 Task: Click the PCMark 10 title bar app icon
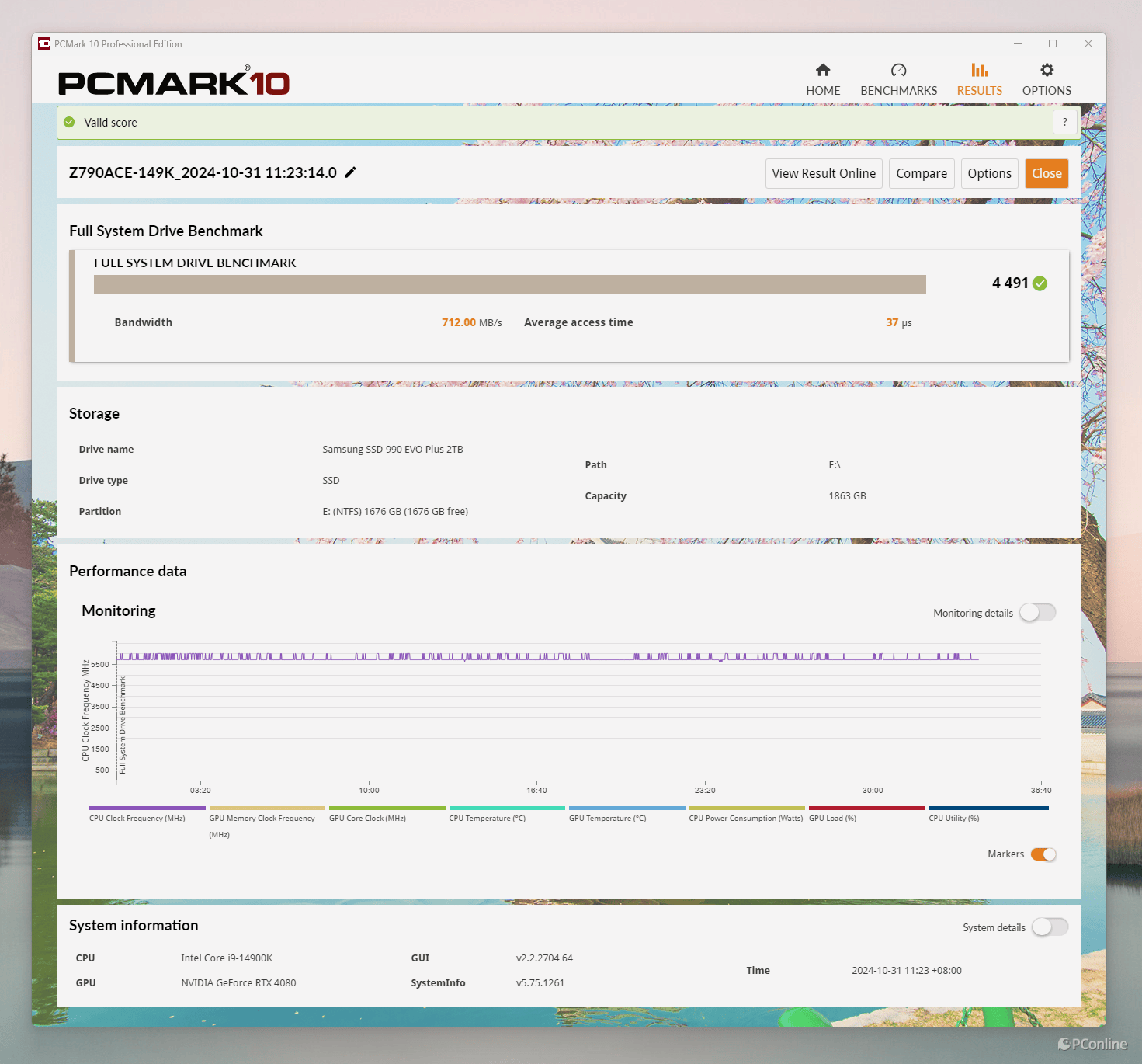[44, 43]
